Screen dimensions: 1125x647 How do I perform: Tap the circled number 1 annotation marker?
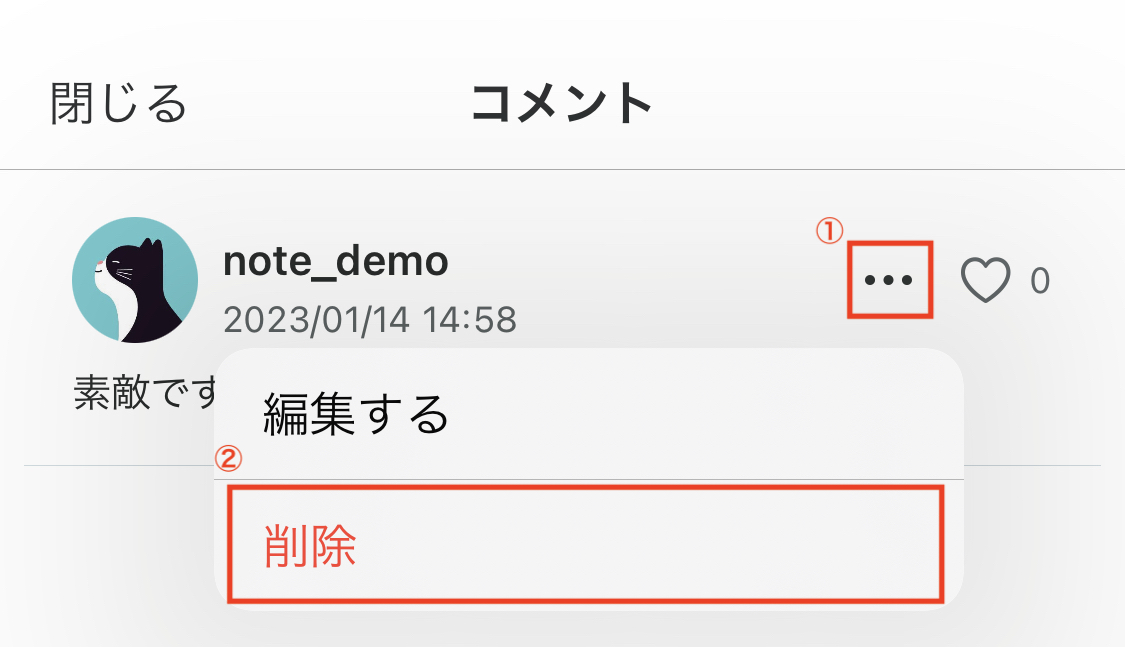(830, 232)
